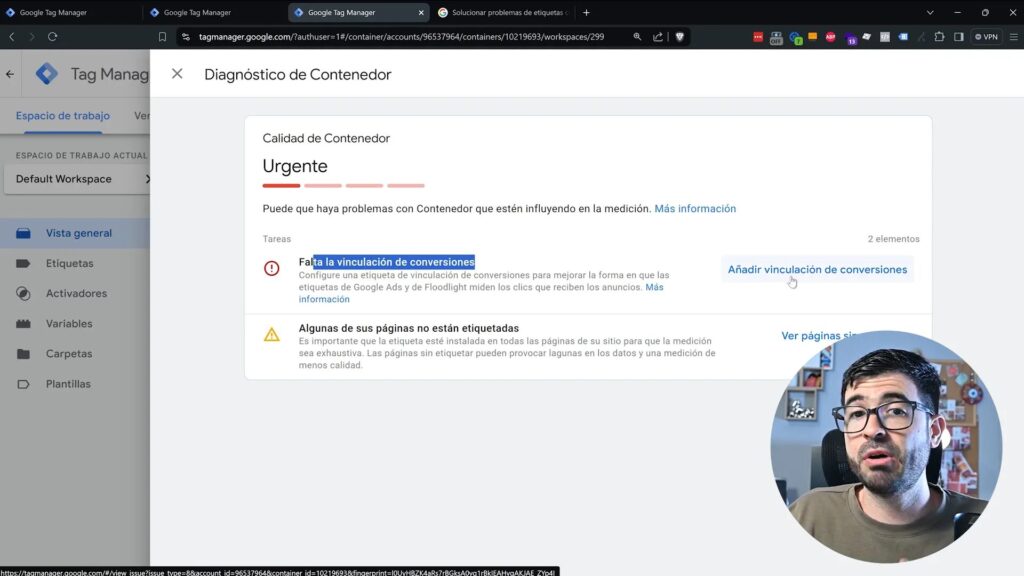Click Ver páginas sin etiquetar link
The width and height of the screenshot is (1024, 576).
pyautogui.click(x=820, y=336)
